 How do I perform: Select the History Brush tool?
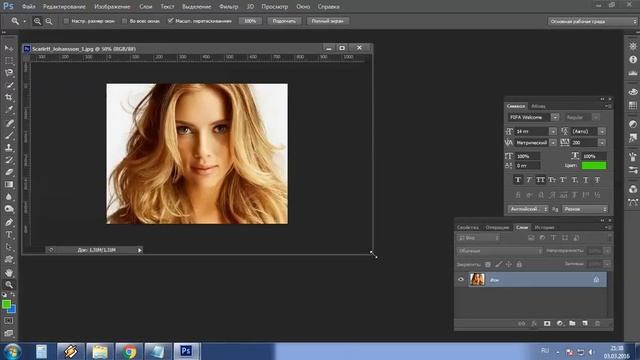click(x=9, y=160)
